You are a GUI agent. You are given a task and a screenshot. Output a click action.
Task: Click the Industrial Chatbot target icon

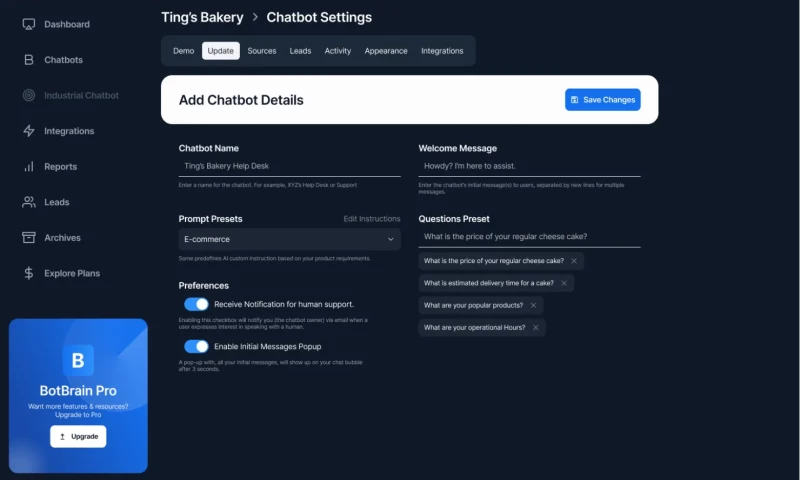coord(29,96)
